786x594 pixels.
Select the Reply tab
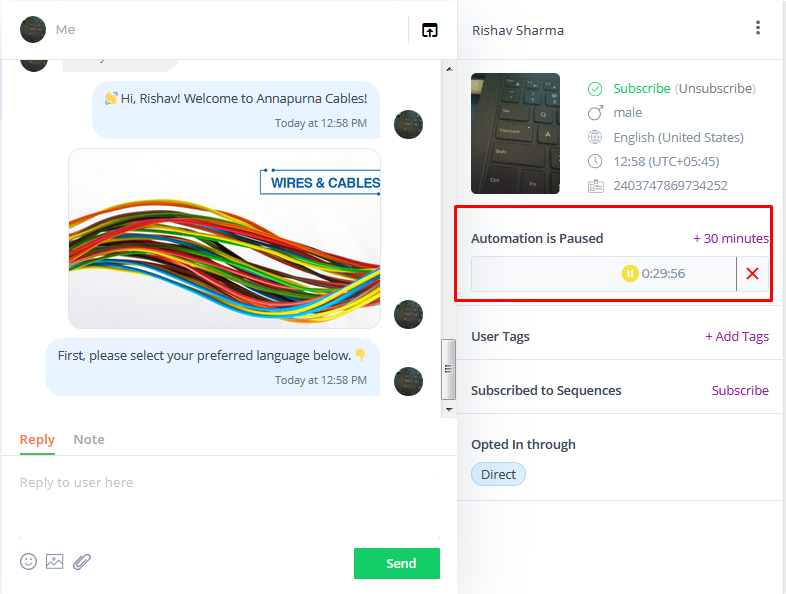[37, 440]
